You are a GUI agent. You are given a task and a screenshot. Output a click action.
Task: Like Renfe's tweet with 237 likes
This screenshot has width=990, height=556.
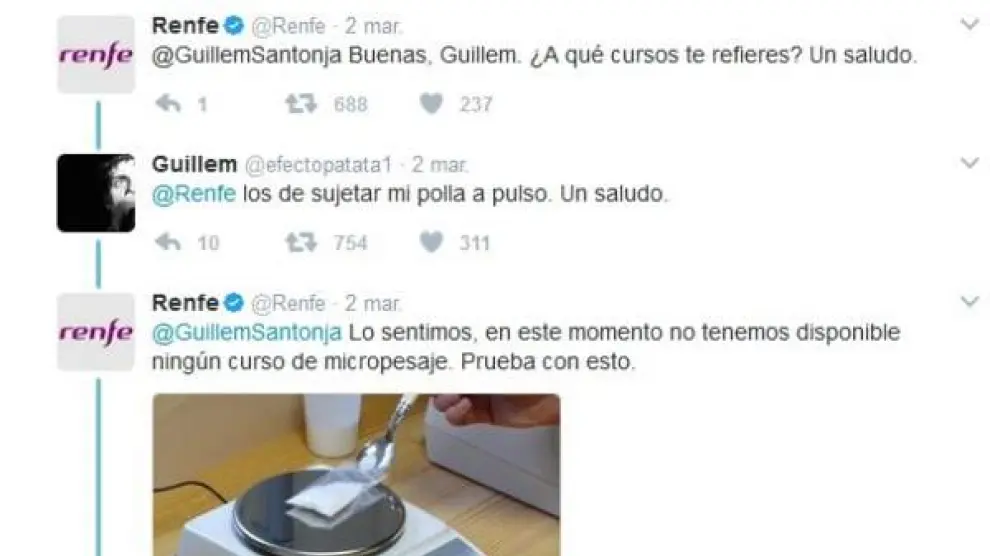pos(431,104)
